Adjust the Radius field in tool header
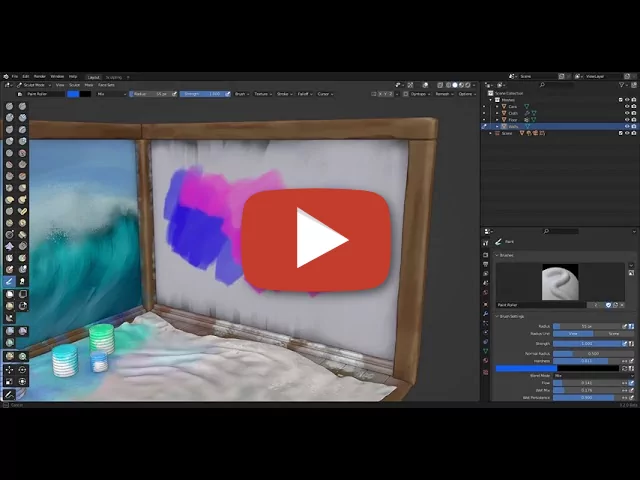Screen dimensions: 640x480 tap(150, 94)
